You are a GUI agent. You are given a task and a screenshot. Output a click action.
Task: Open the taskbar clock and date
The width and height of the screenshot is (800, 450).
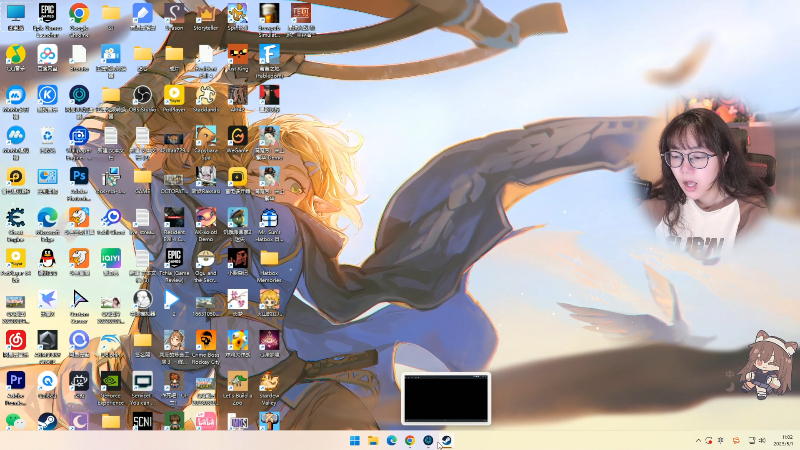786,440
